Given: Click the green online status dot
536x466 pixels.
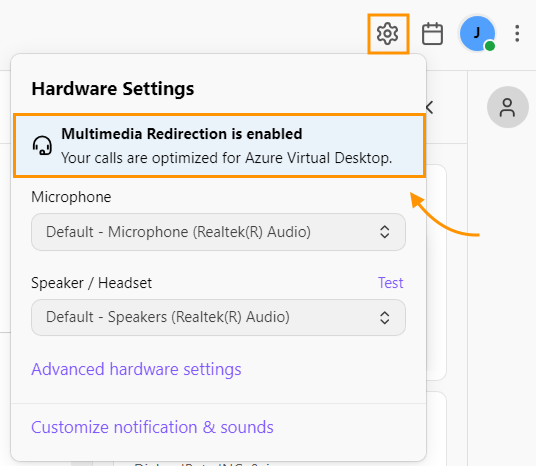Looking at the screenshot, I should point(490,45).
